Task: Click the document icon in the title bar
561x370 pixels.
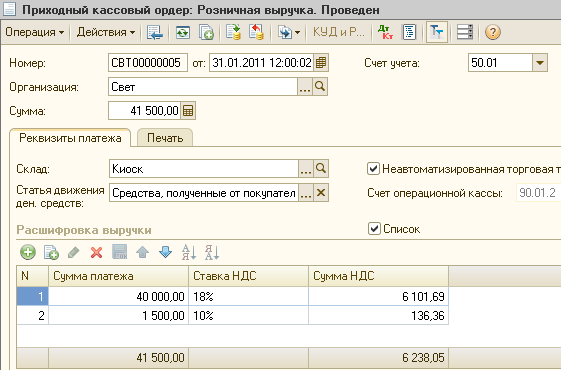Action: pos(9,9)
